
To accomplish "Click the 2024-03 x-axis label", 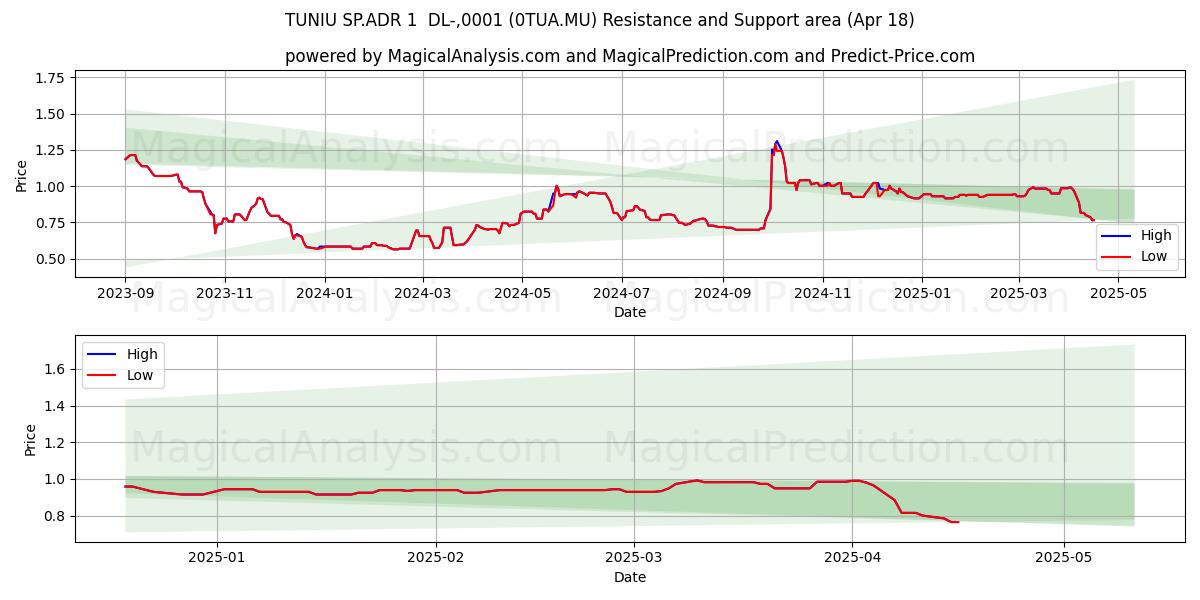I will (421, 294).
